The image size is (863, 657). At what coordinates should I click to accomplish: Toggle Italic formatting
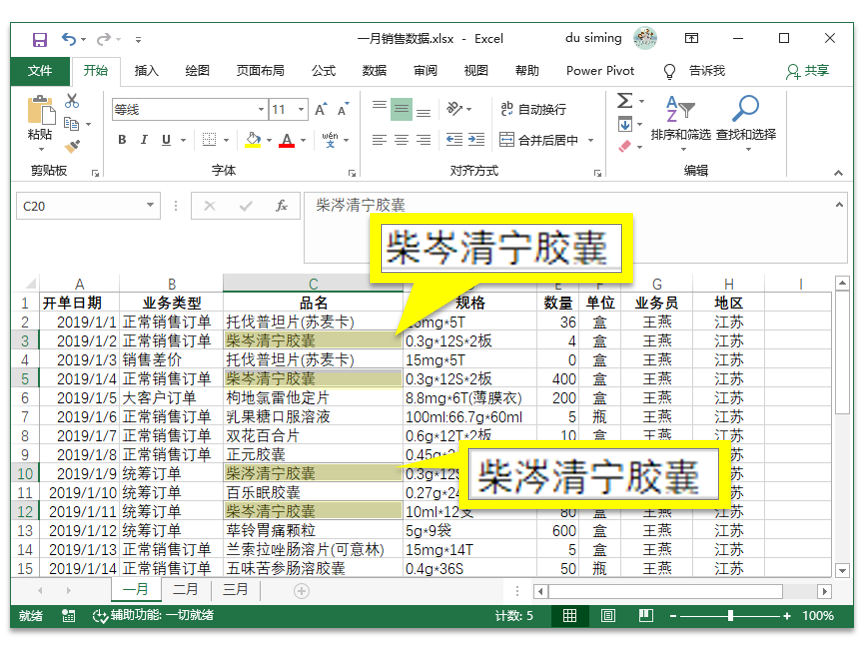[144, 140]
